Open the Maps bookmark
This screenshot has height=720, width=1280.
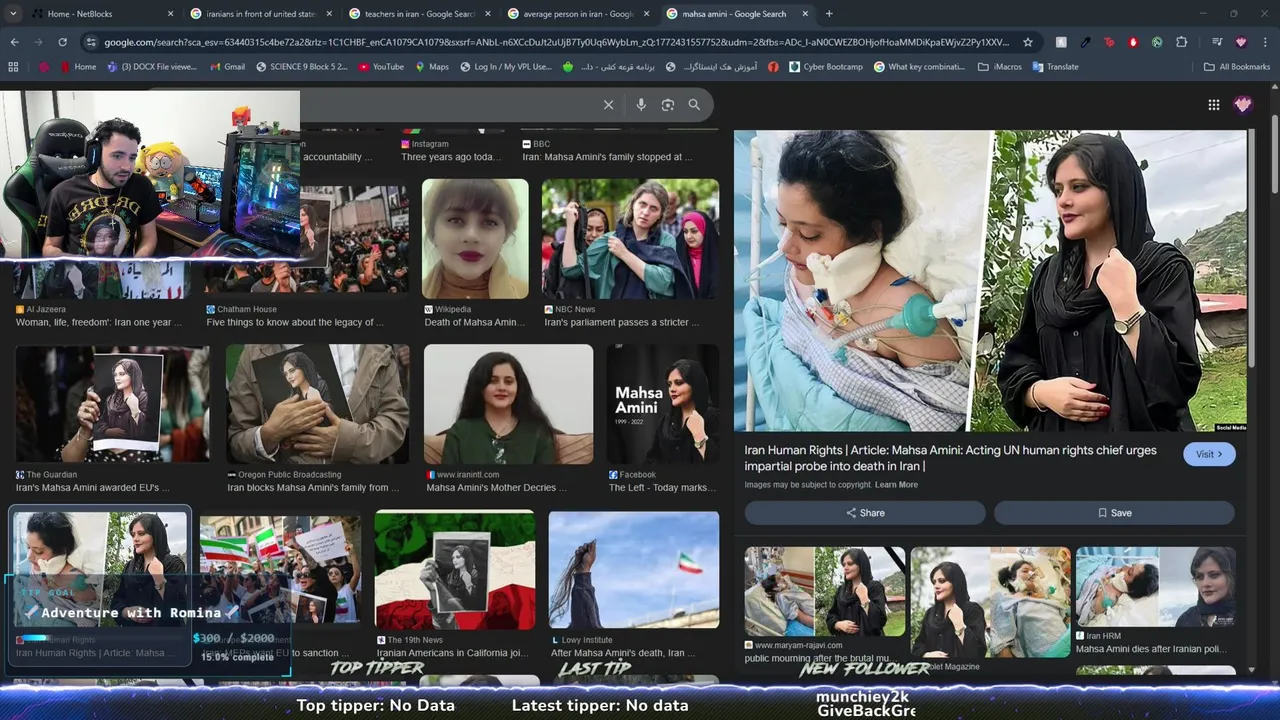pos(431,67)
